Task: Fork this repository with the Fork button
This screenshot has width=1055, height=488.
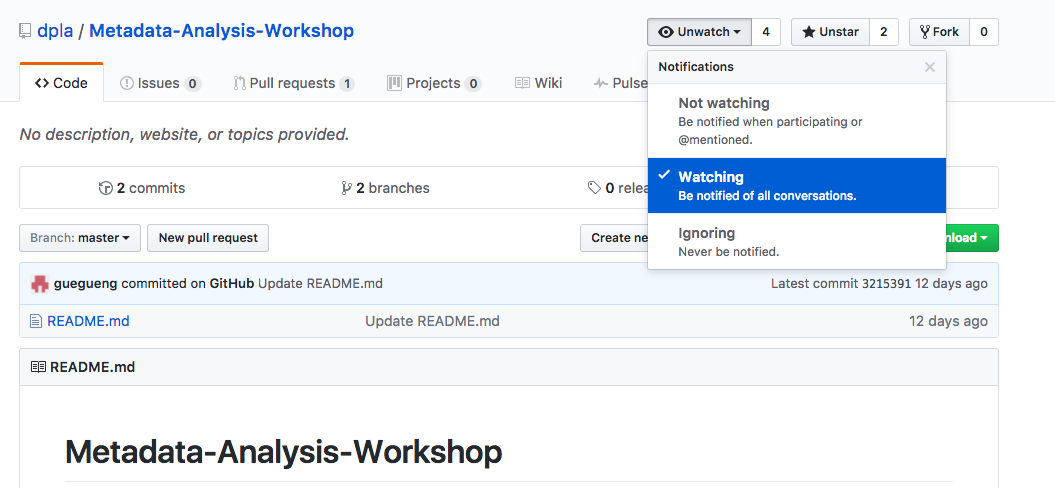Action: pos(939,32)
